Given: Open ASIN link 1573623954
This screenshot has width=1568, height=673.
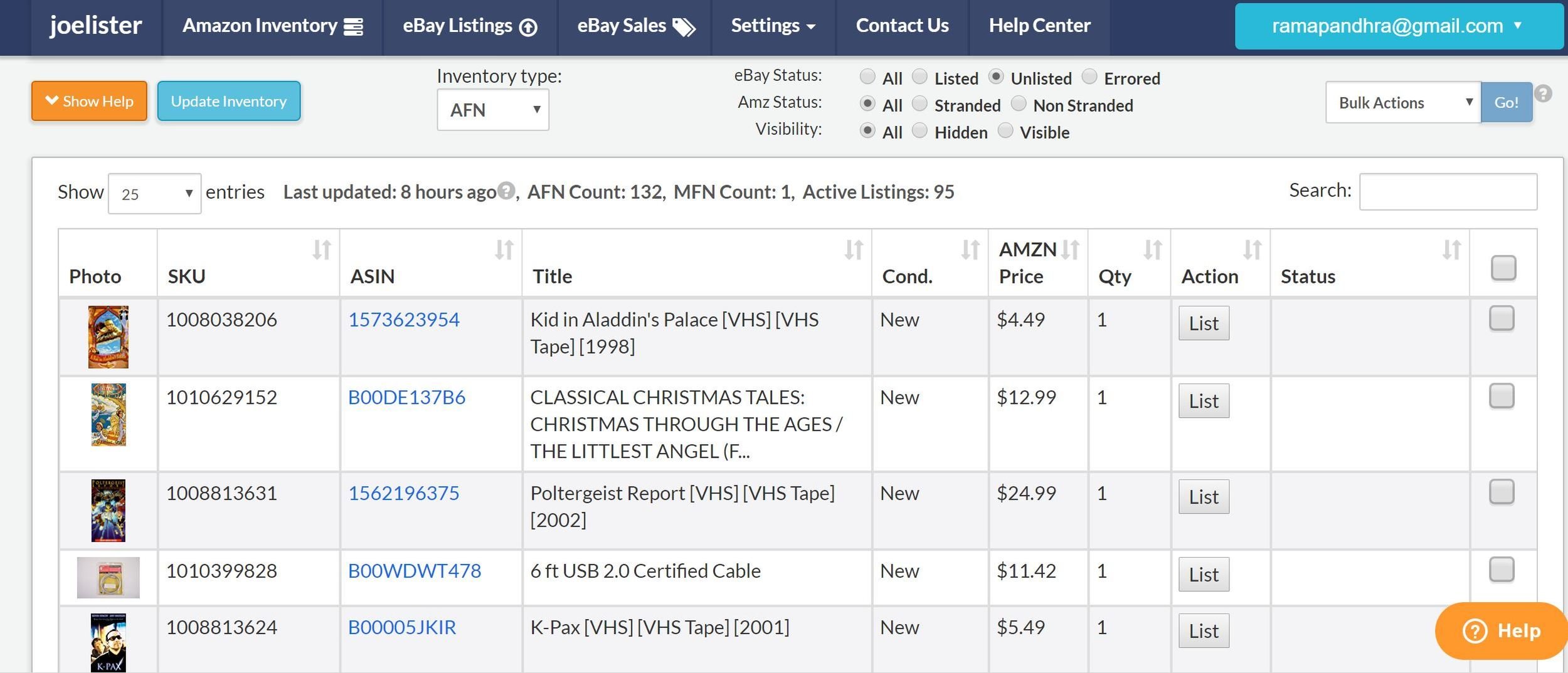Looking at the screenshot, I should tap(404, 320).
